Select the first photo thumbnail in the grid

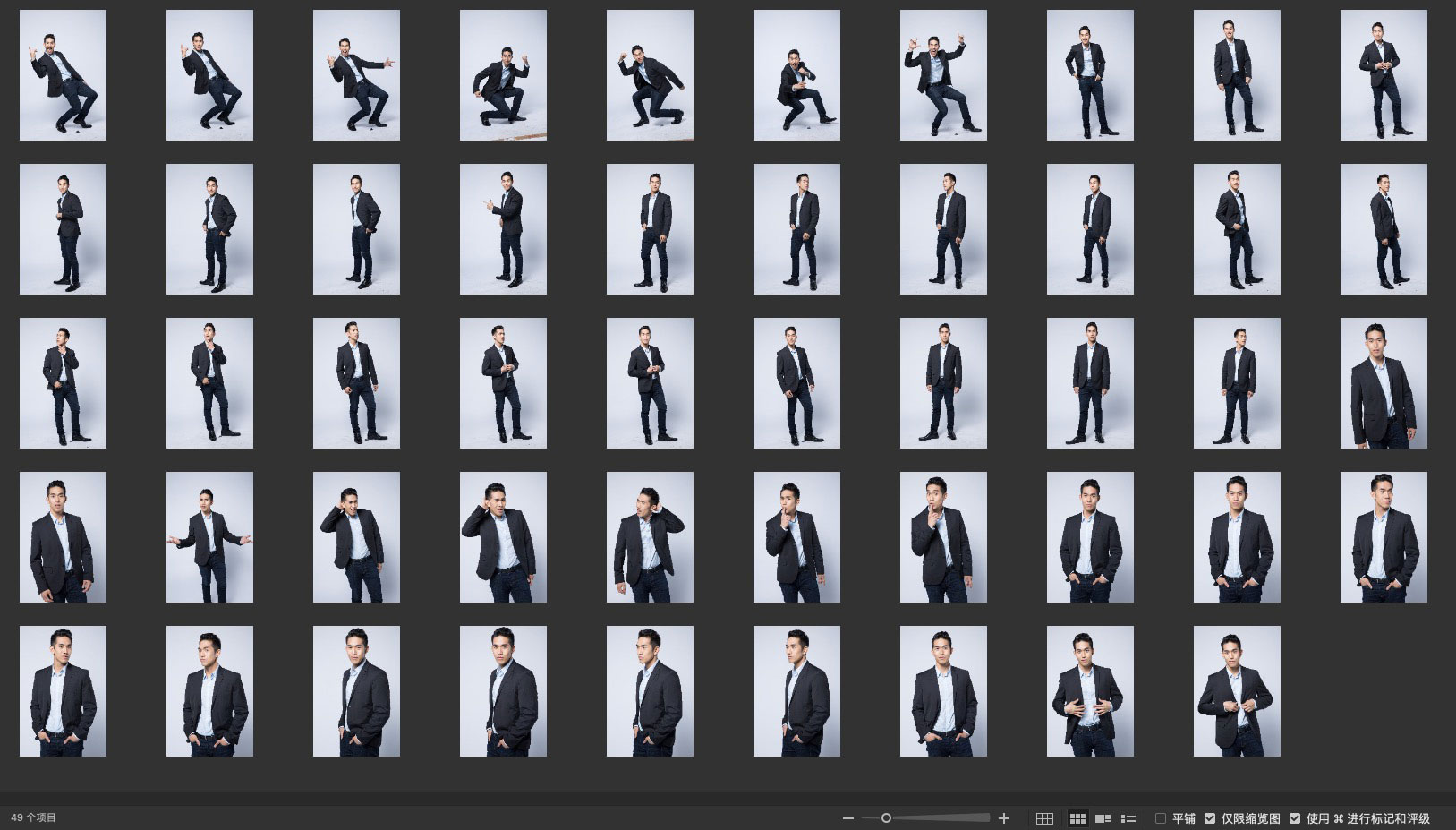pos(63,75)
